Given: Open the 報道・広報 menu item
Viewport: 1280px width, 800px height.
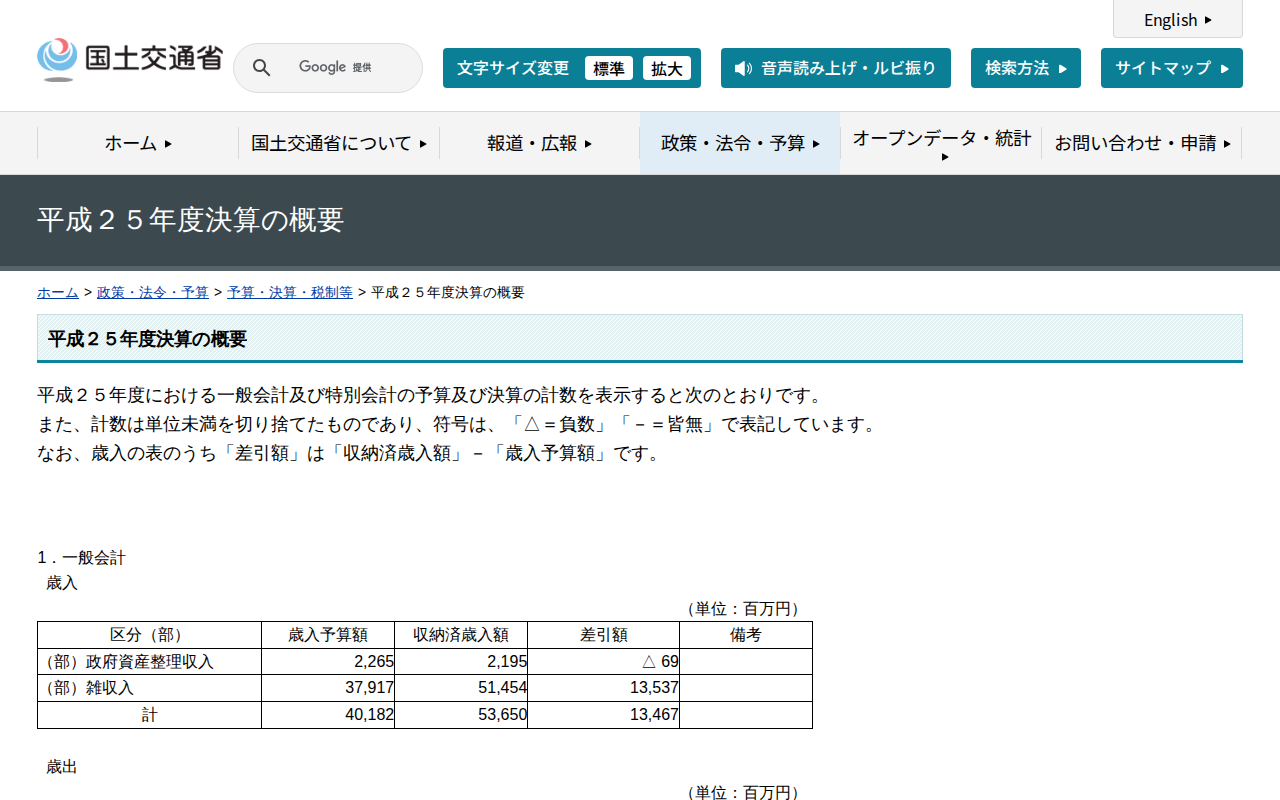Looking at the screenshot, I should [538, 143].
